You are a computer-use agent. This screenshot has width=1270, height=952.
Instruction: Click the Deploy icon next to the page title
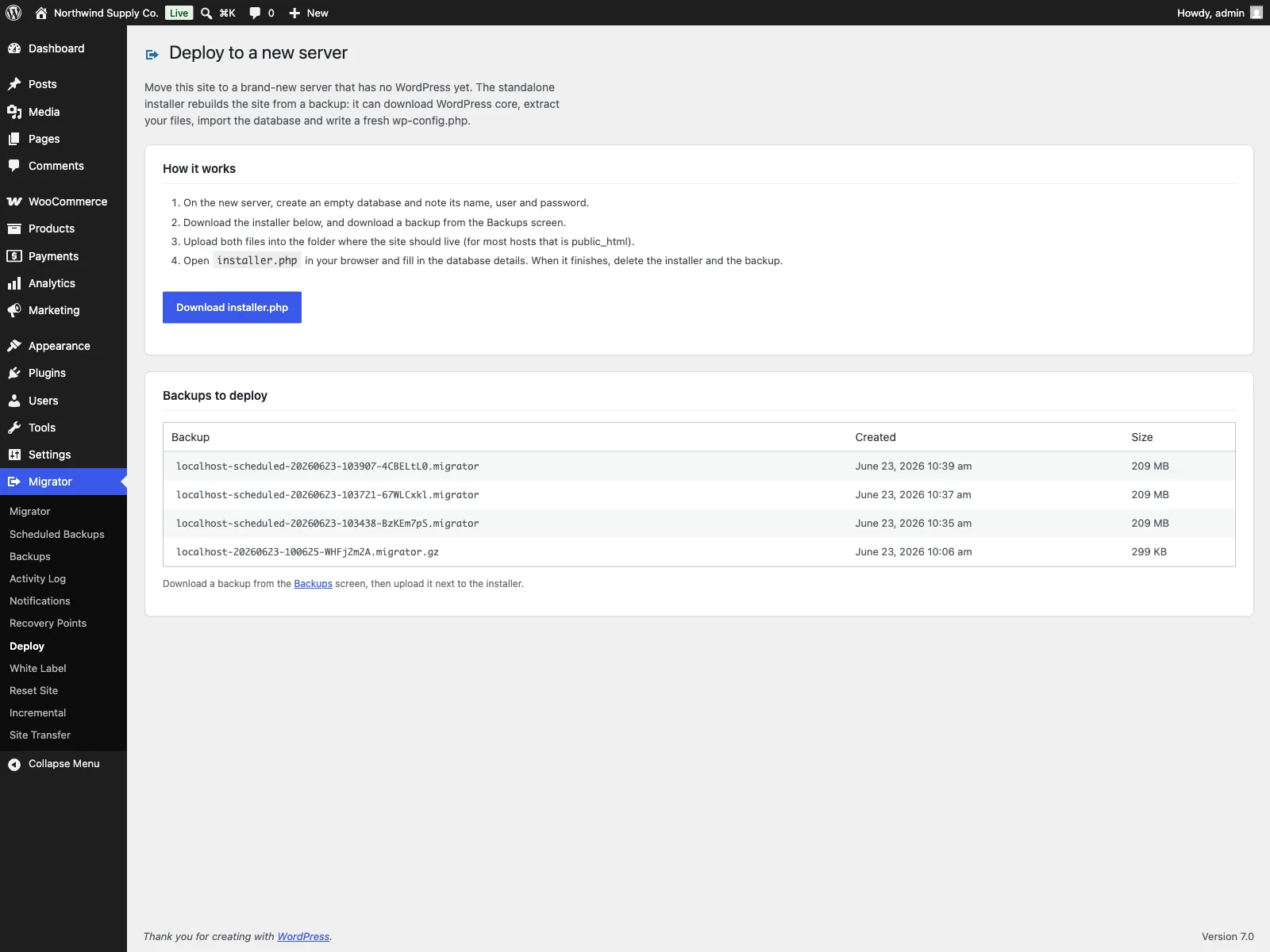pyautogui.click(x=152, y=55)
